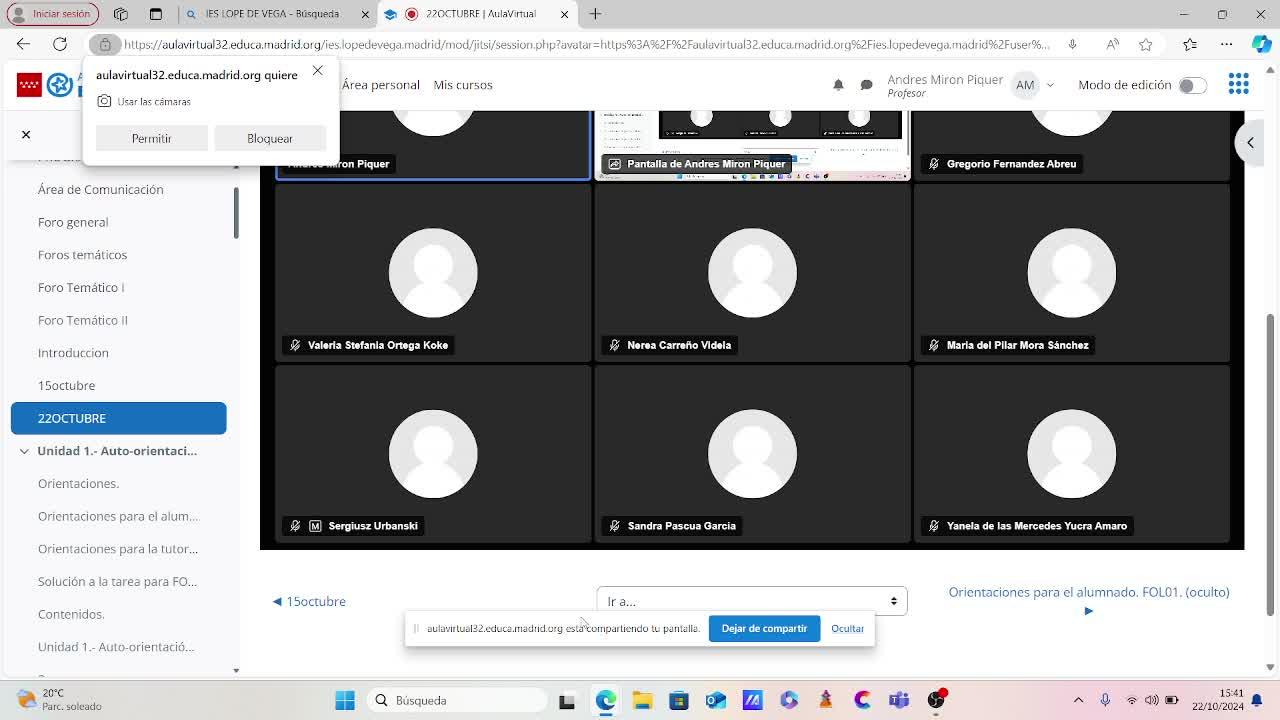This screenshot has height=720, width=1280.
Task: Open the notifications bell in AulaVirtual header
Action: [x=838, y=85]
